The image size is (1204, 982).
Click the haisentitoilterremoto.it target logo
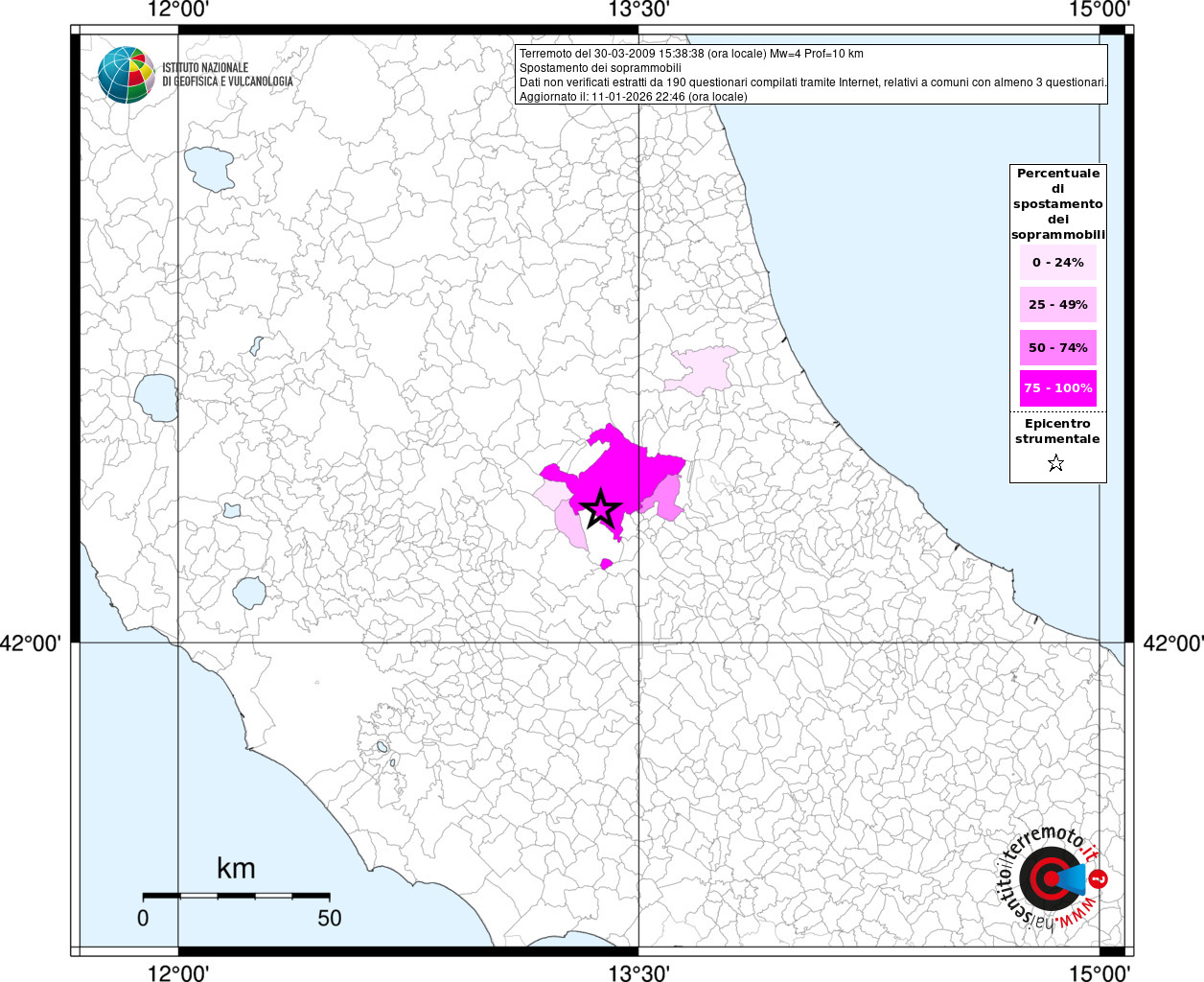(1053, 879)
